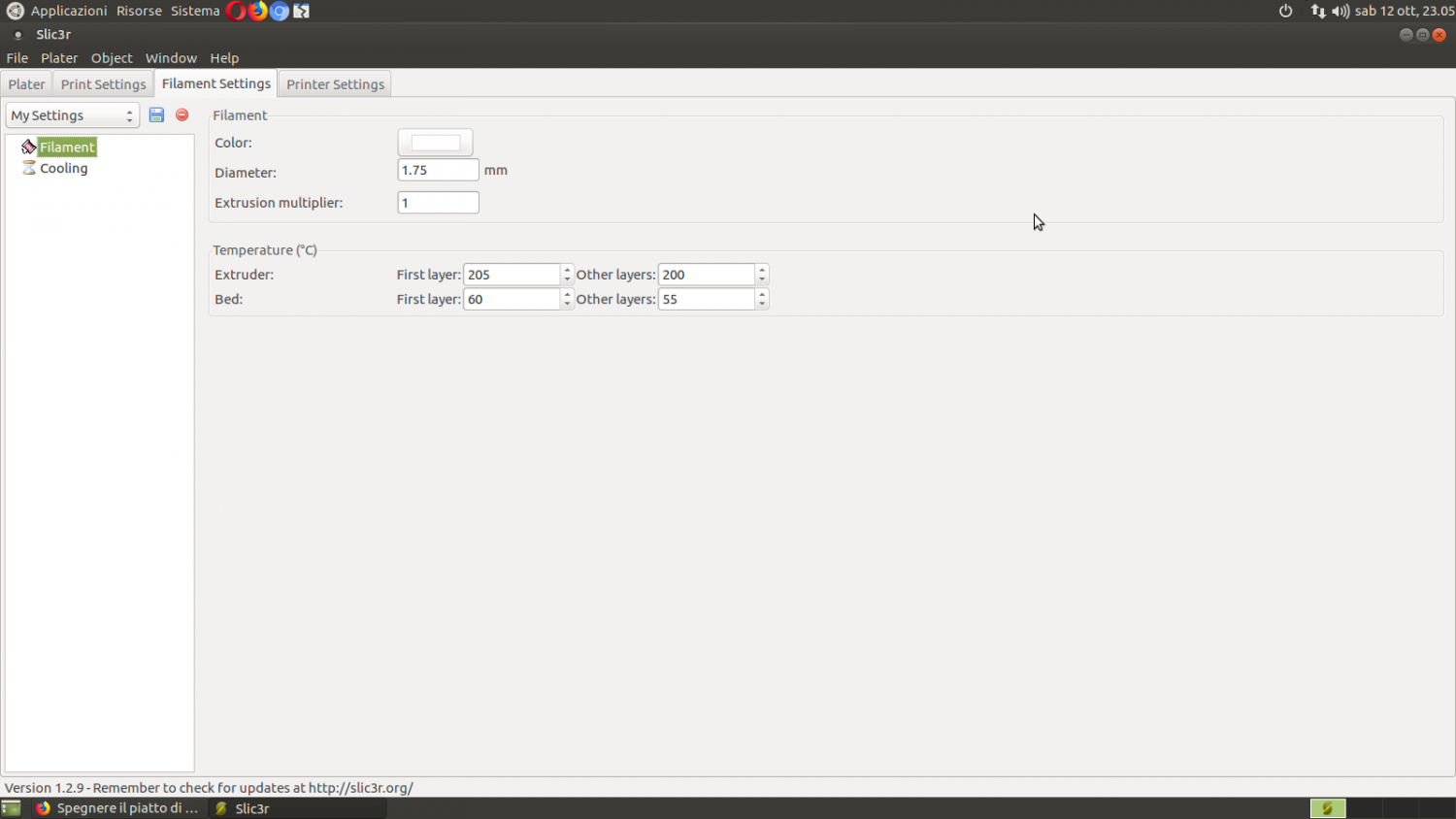This screenshot has width=1456, height=819.
Task: Click the Bed first layer temperature field
Action: tap(512, 299)
